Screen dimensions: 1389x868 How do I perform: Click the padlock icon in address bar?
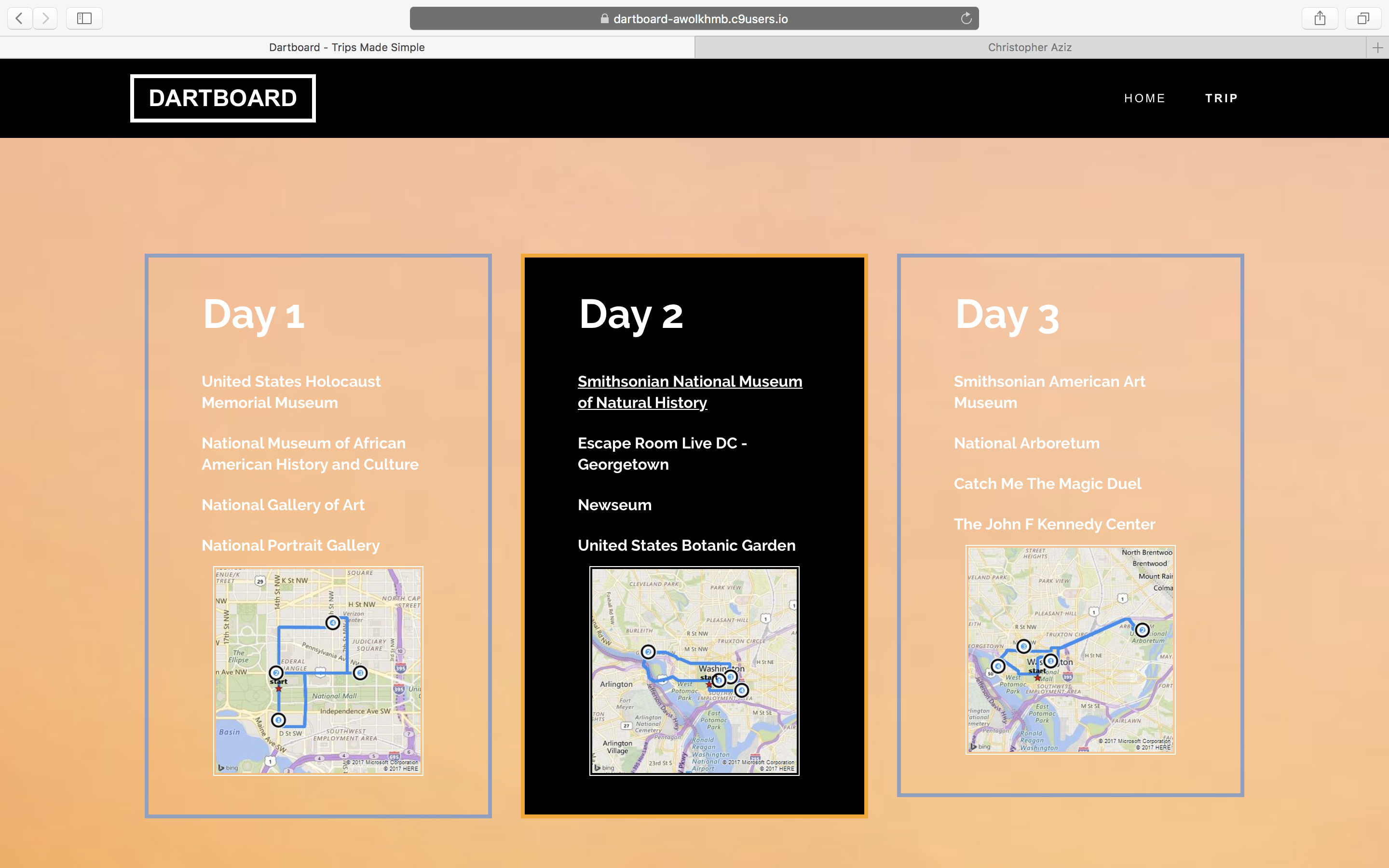click(604, 18)
